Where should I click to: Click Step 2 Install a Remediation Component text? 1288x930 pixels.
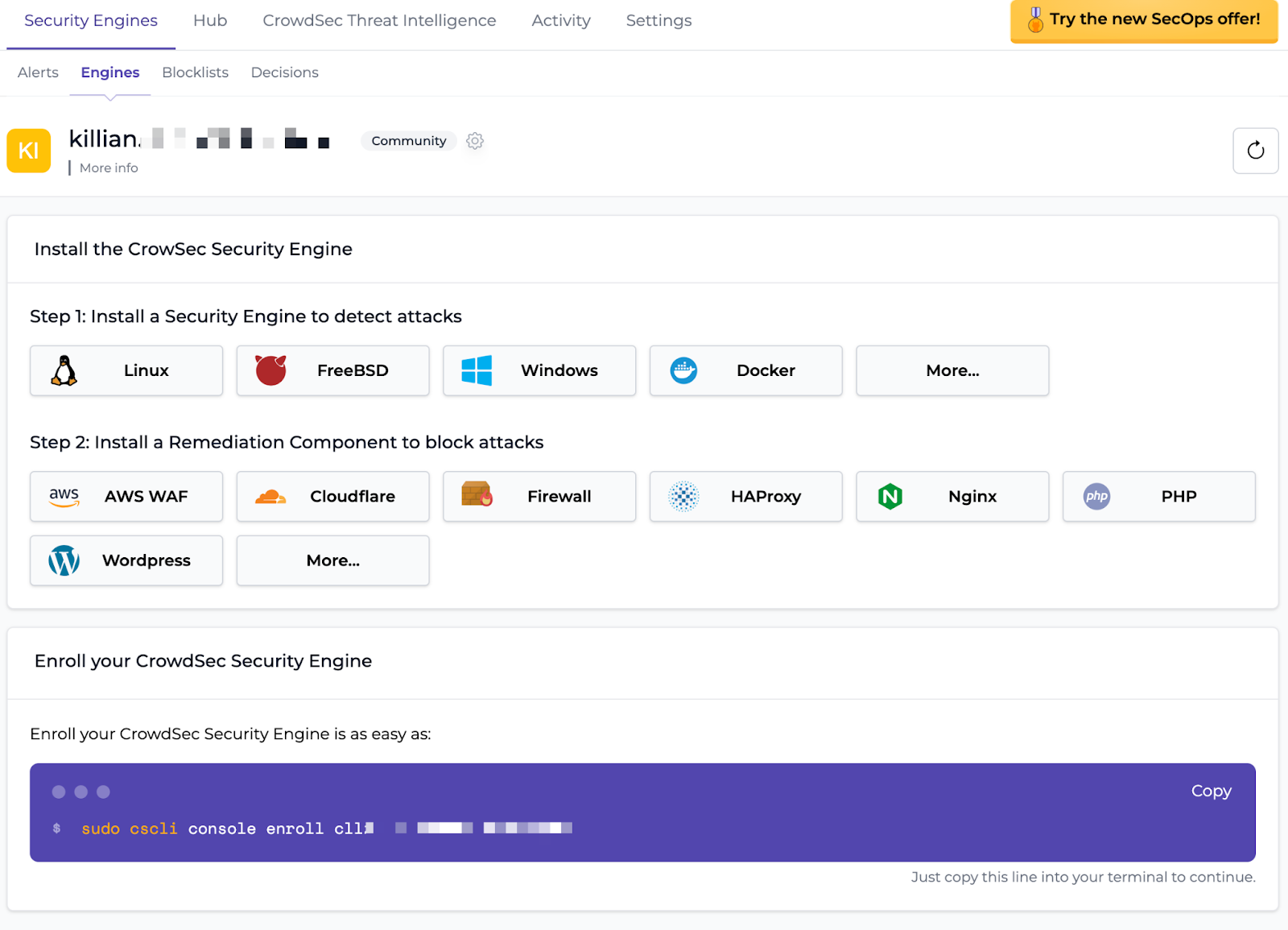[x=287, y=442]
